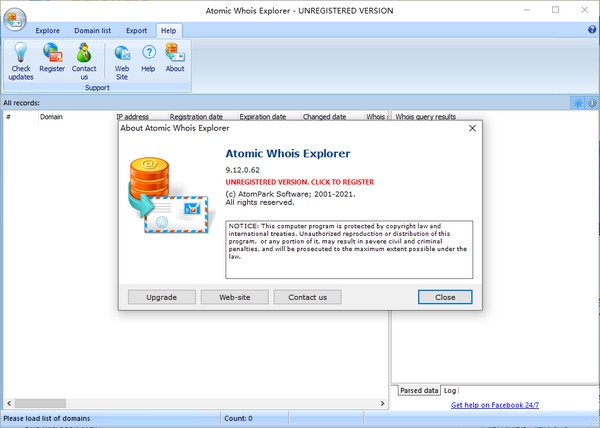The width and height of the screenshot is (600, 428).
Task: Click version number 9.12.0.62 text
Action: (x=243, y=170)
